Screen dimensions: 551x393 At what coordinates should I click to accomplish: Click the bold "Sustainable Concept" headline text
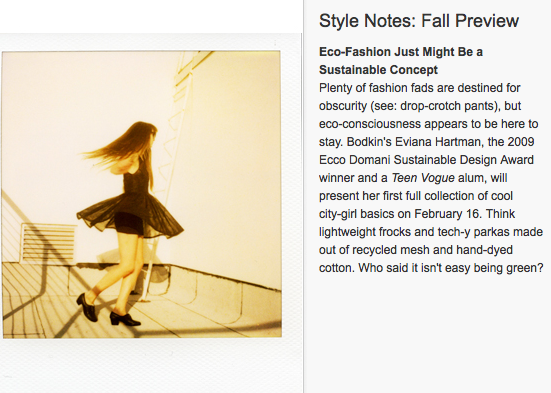[x=378, y=70]
